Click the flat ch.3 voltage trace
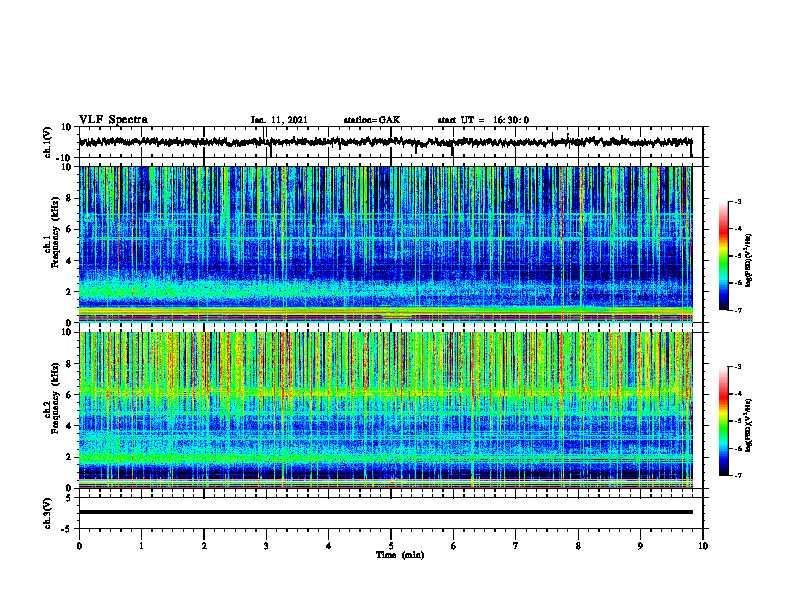792x612 pixels. (x=386, y=512)
